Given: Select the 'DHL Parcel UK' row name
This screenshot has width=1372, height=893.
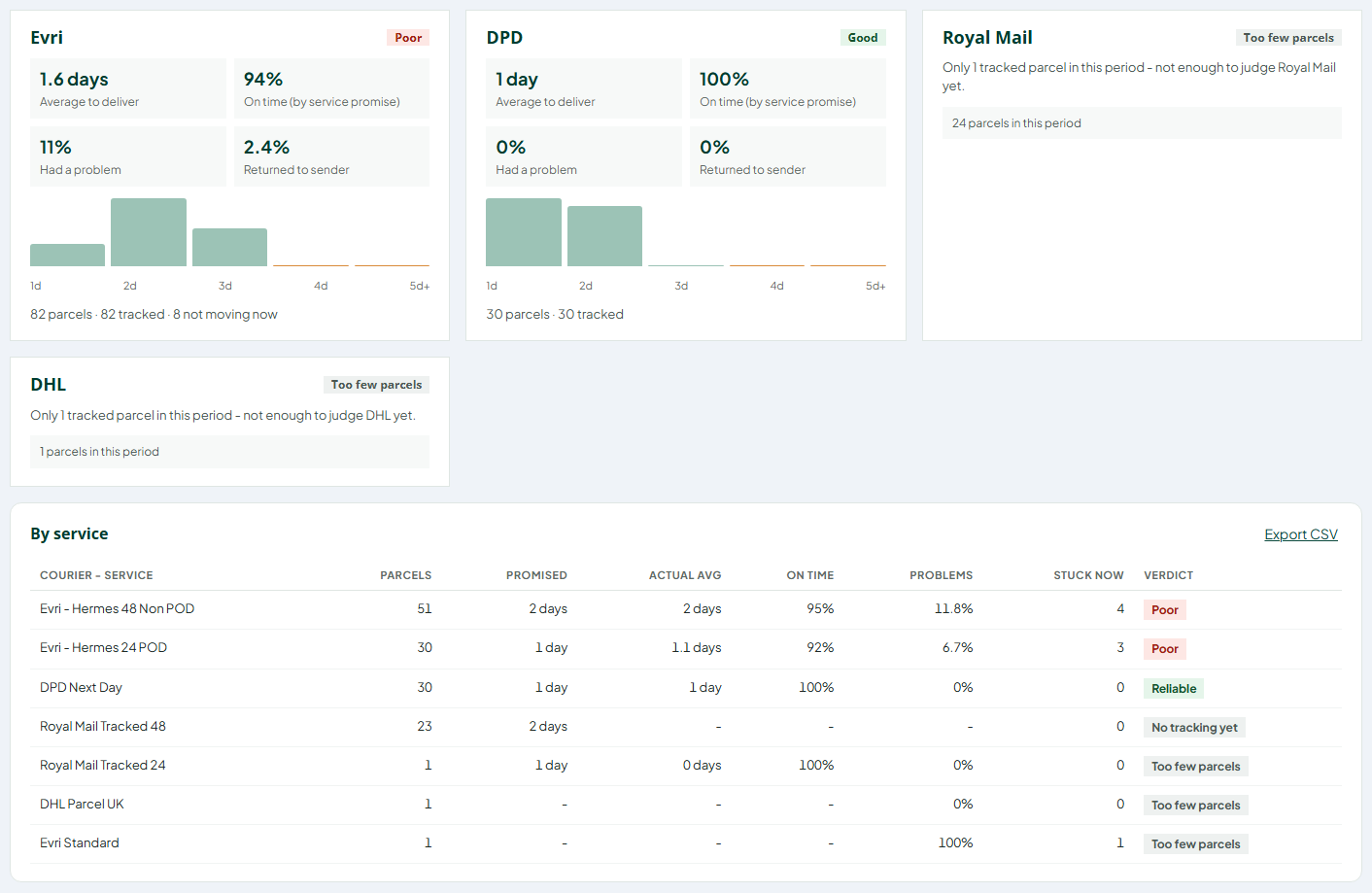Looking at the screenshot, I should 82,804.
